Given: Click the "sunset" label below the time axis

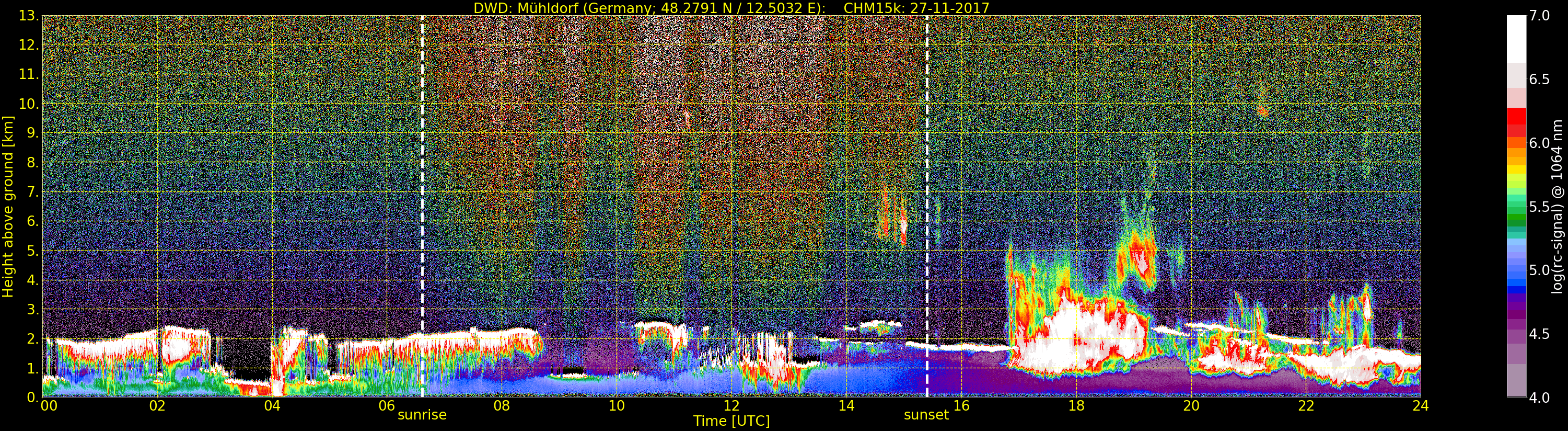Looking at the screenshot, I should pos(926,415).
